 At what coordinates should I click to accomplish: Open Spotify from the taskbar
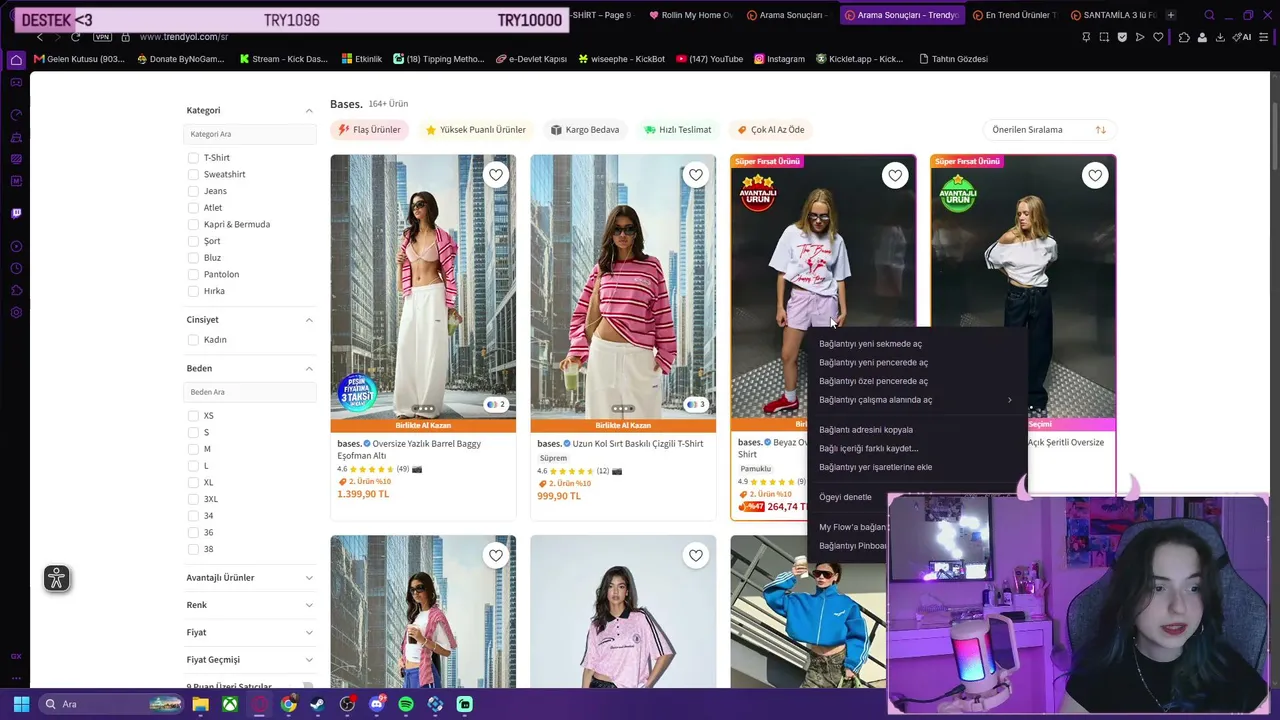pyautogui.click(x=406, y=704)
